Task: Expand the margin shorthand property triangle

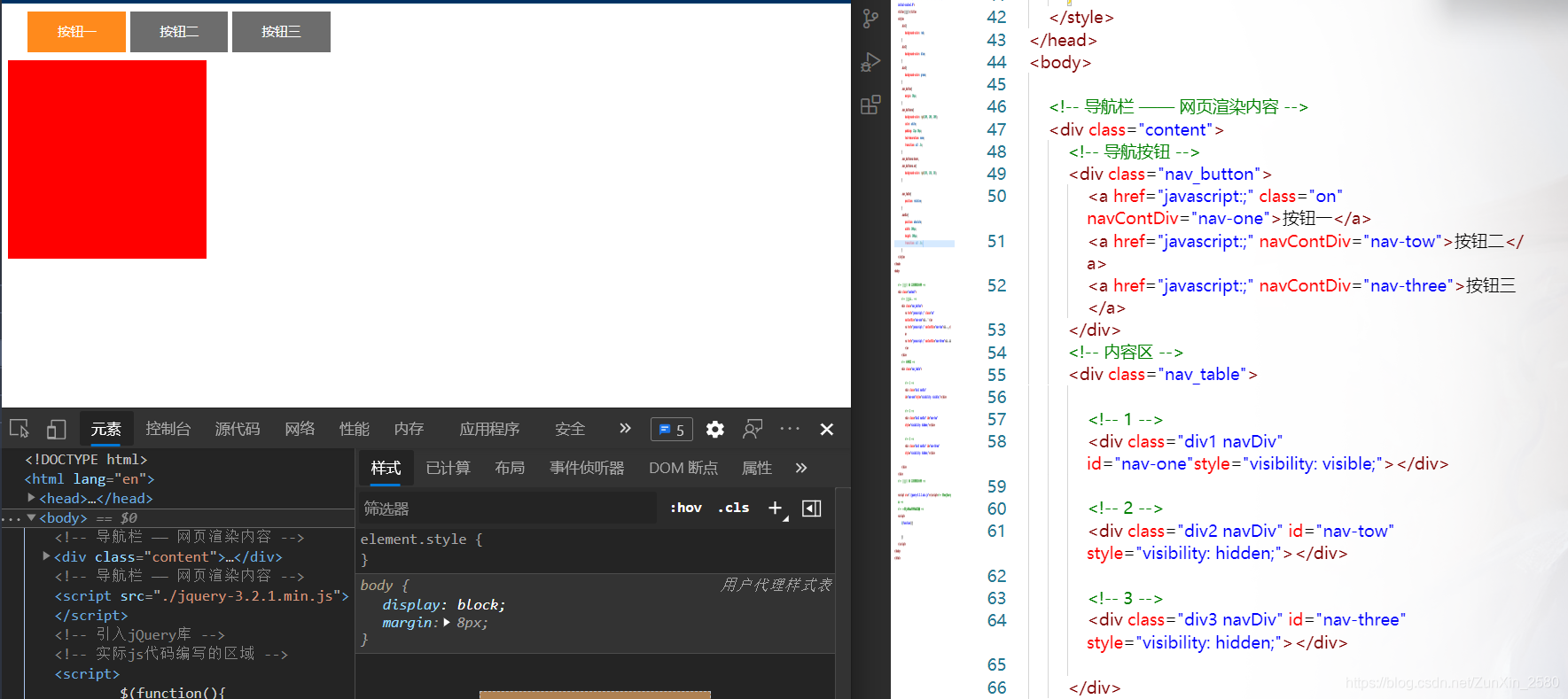Action: pyautogui.click(x=447, y=623)
